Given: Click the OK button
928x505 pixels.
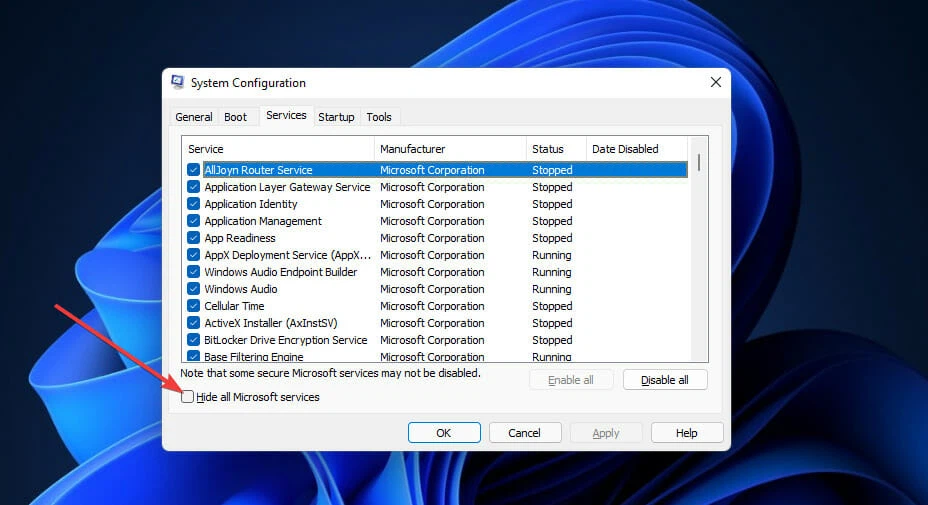Looking at the screenshot, I should click(x=444, y=433).
